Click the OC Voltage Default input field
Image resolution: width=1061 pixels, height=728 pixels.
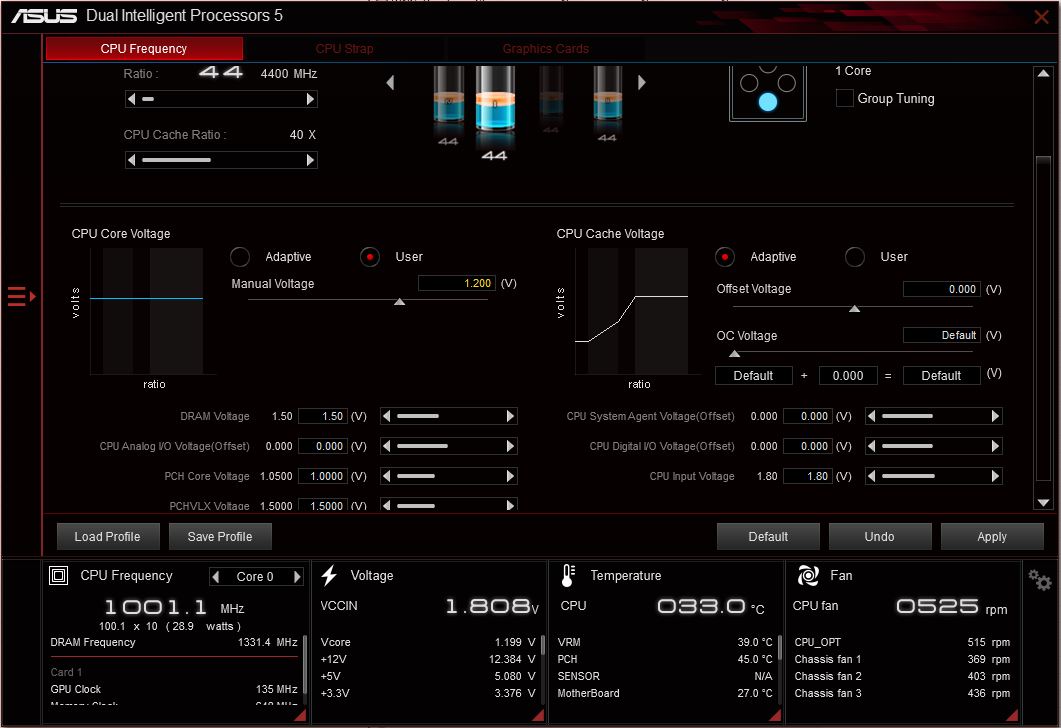pyautogui.click(x=941, y=335)
